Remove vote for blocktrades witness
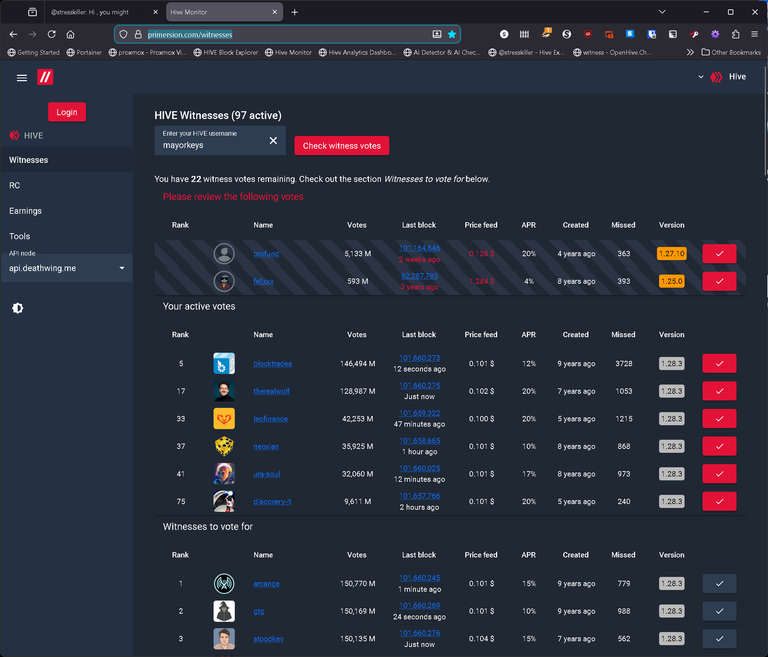 [x=719, y=365]
